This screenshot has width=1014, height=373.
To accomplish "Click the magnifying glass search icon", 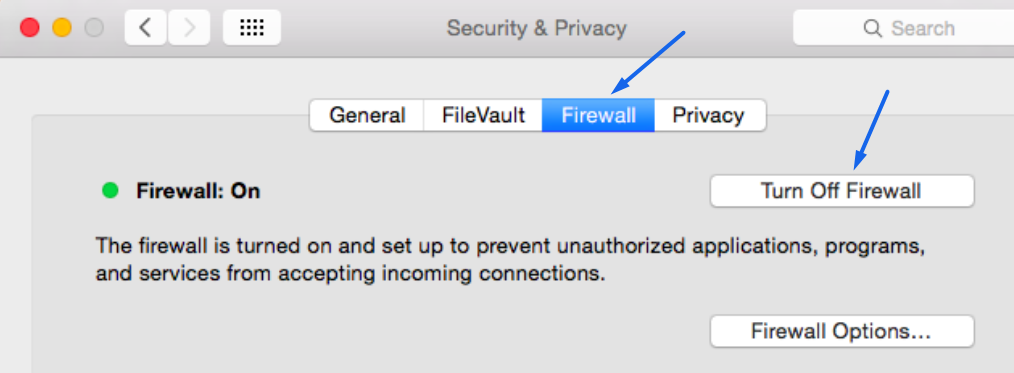I will point(872,28).
